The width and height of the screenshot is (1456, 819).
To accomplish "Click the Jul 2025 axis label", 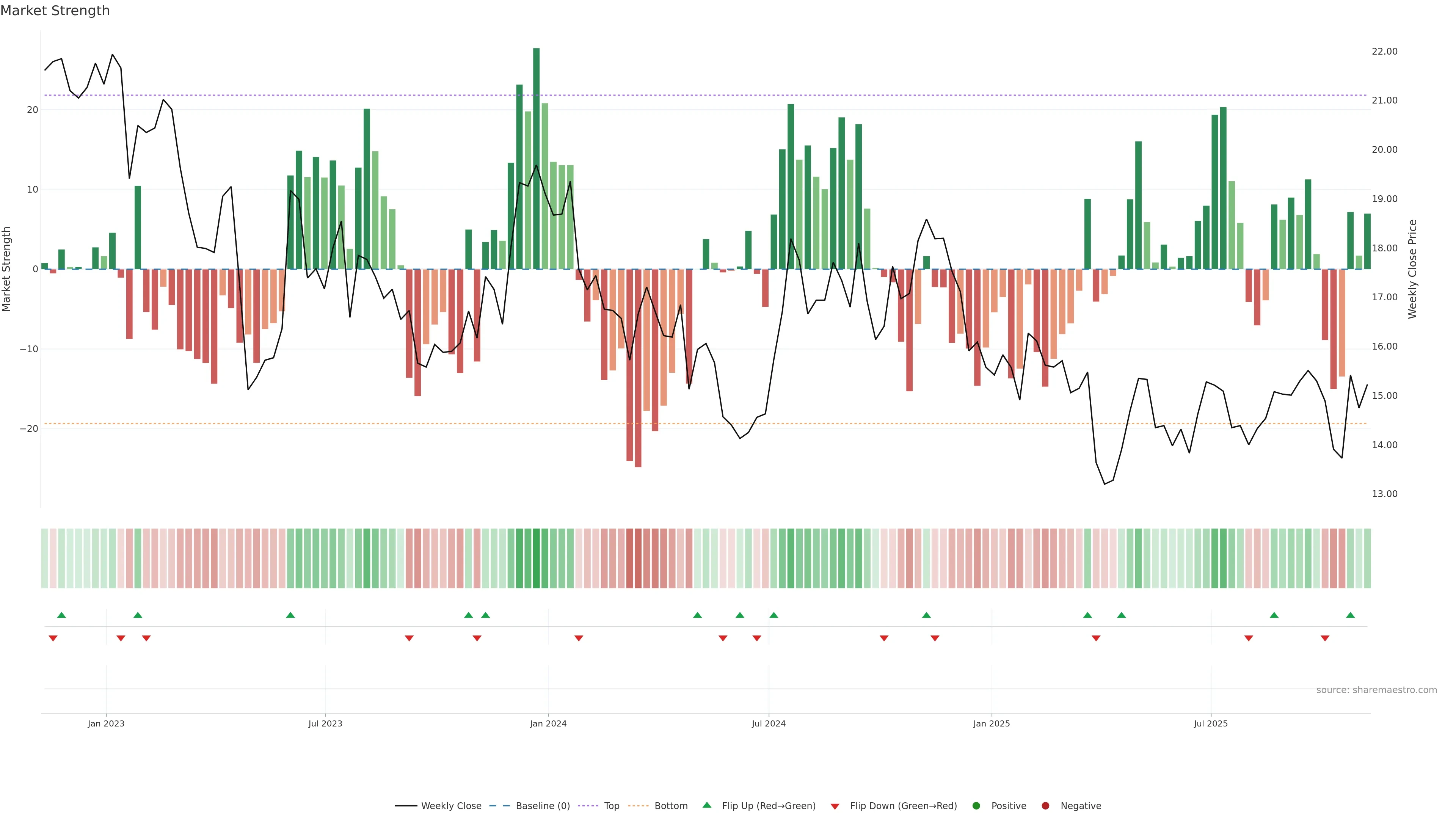I will [1210, 723].
